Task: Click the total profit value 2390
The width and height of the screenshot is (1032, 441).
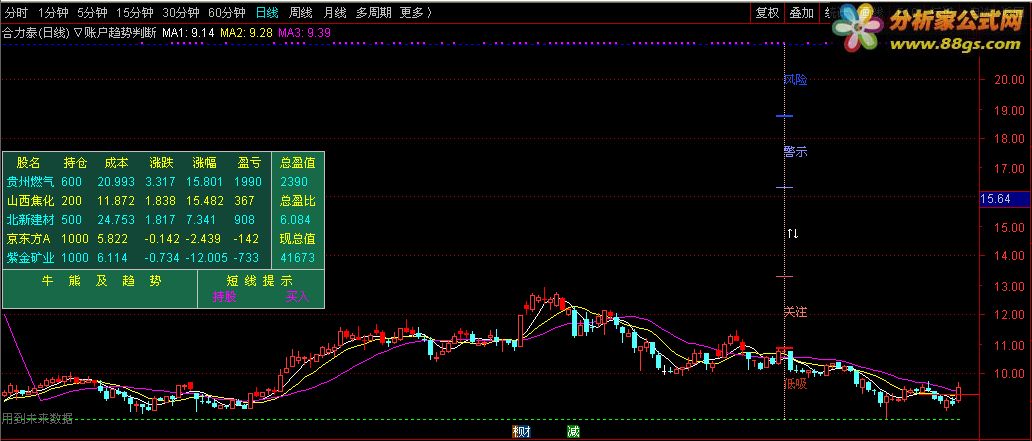Action: pyautogui.click(x=294, y=182)
